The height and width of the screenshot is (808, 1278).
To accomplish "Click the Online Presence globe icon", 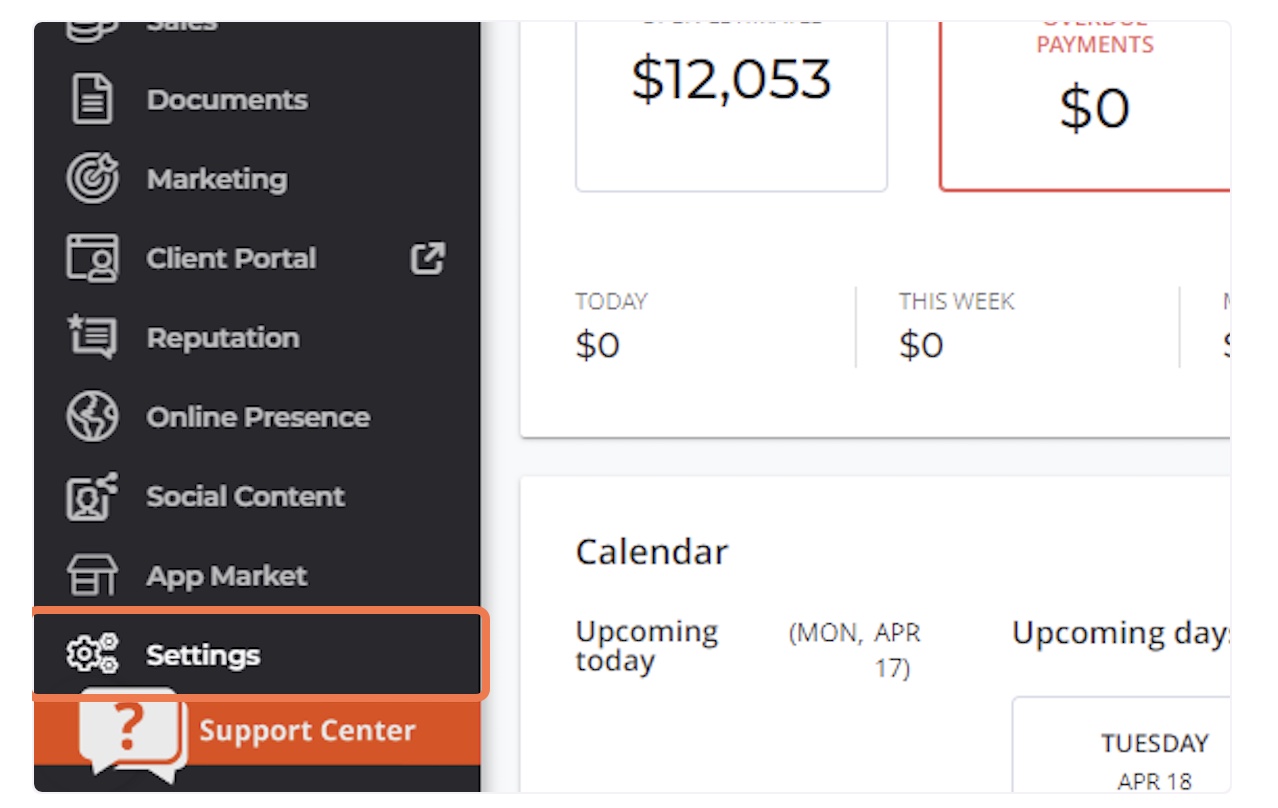I will tap(92, 417).
